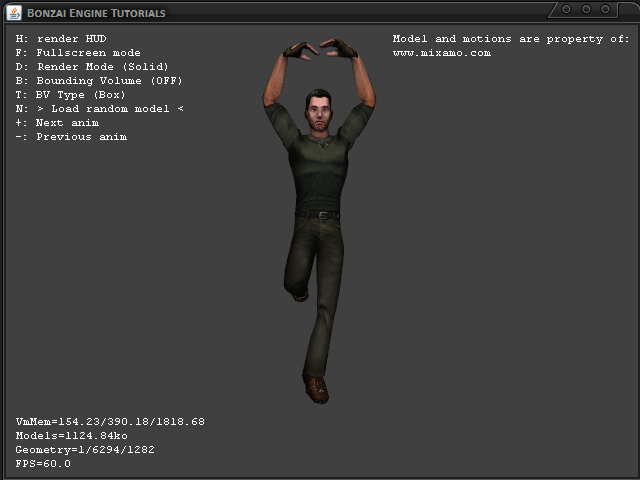Click 'Model and motions are property of:' text
This screenshot has width=640, height=480.
pos(511,39)
